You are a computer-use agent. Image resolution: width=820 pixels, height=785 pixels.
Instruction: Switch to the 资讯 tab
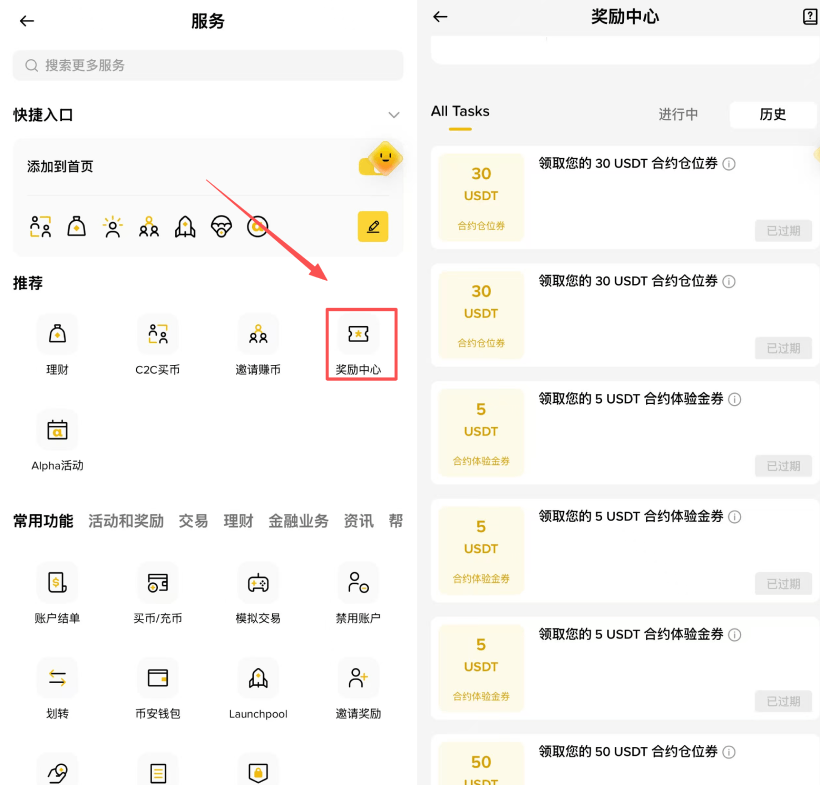(x=359, y=521)
